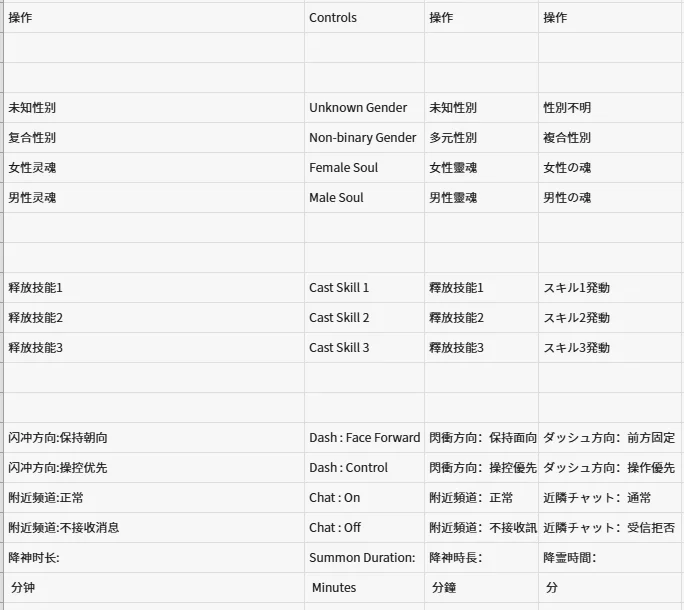The height and width of the screenshot is (610, 684).
Task: Select the first-column cell '释放技能3'
Action: (154, 348)
